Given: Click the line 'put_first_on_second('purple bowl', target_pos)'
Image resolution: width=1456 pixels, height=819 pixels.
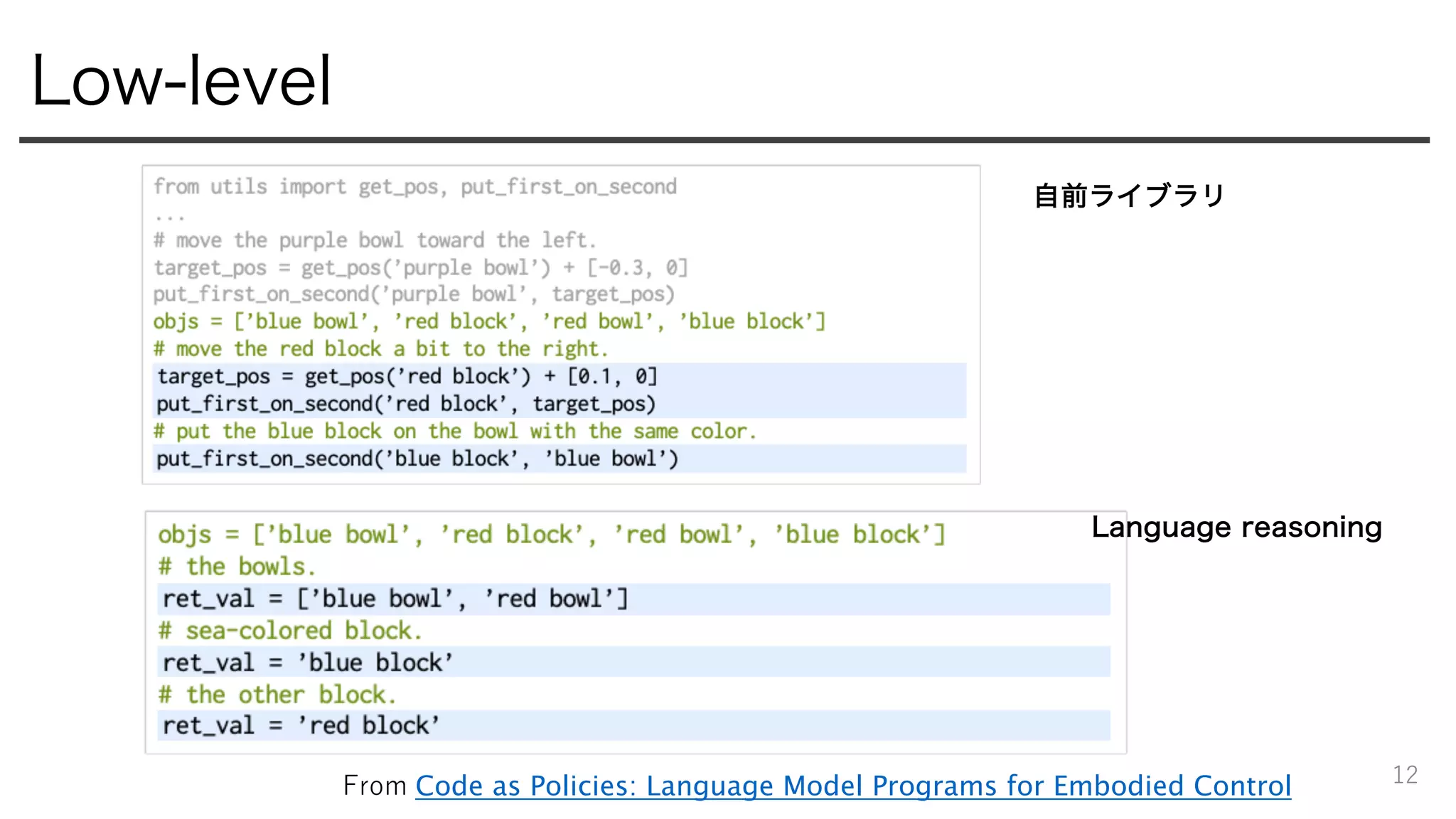Looking at the screenshot, I should pos(414,294).
